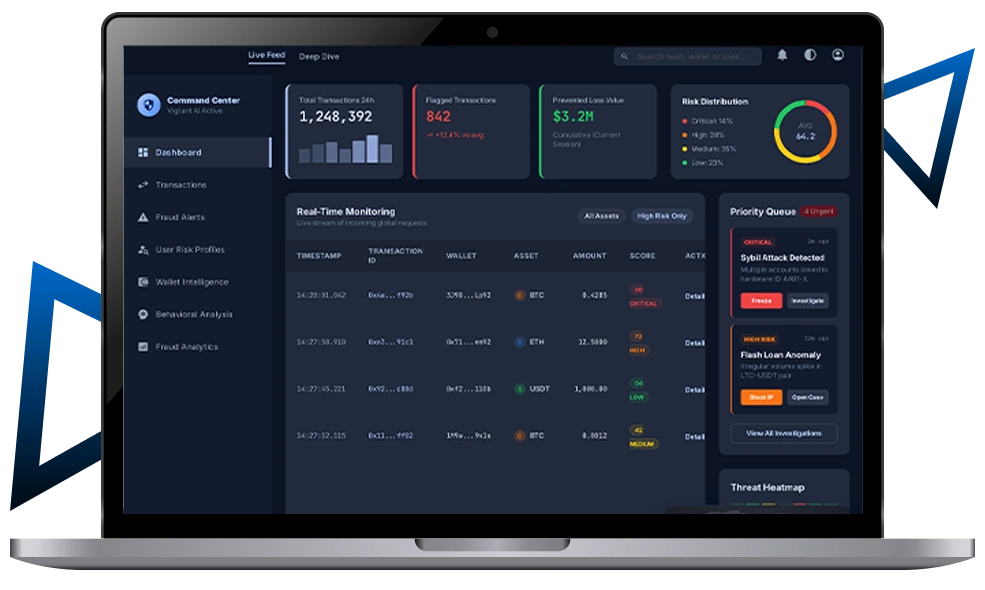Open the user account avatar menu
Screen dimensions: 985x590
coord(838,55)
